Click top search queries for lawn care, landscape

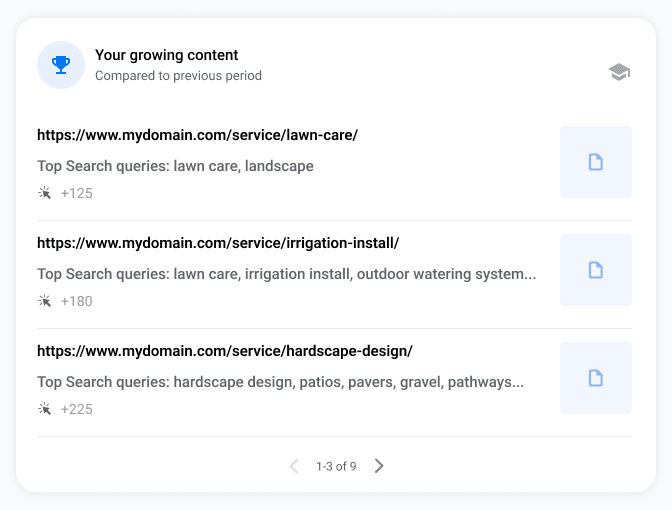175,166
